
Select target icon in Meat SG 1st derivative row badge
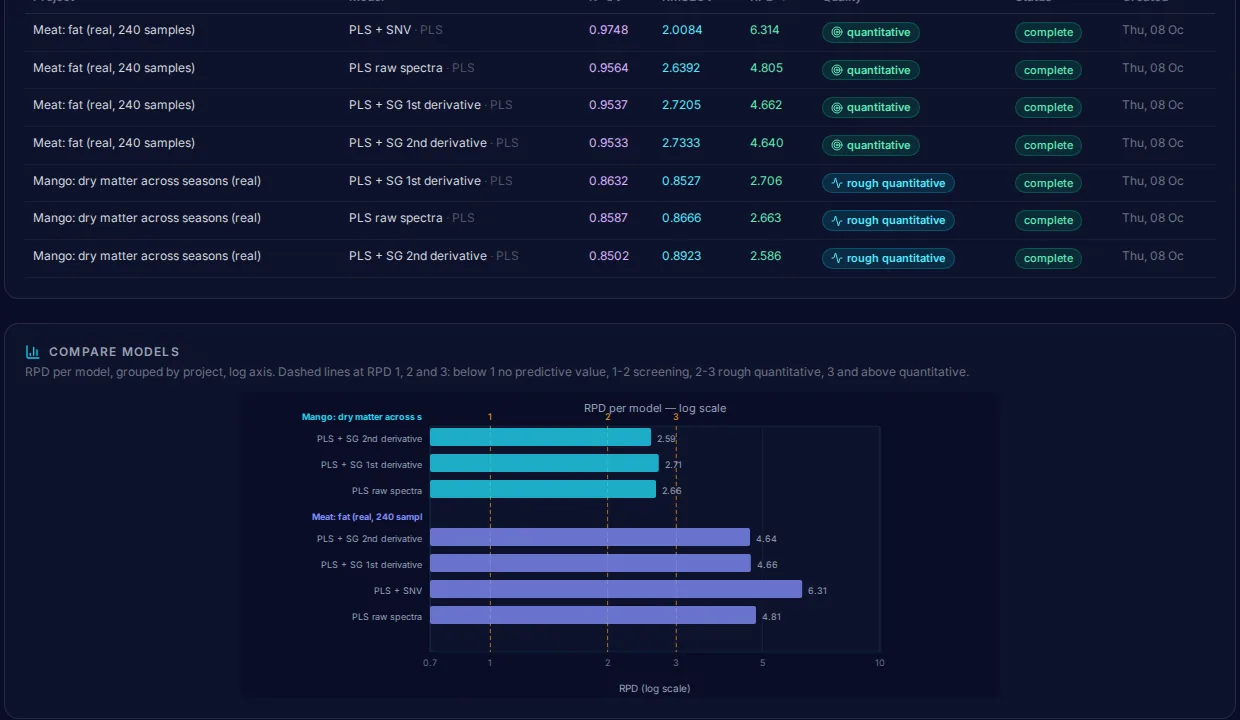837,107
